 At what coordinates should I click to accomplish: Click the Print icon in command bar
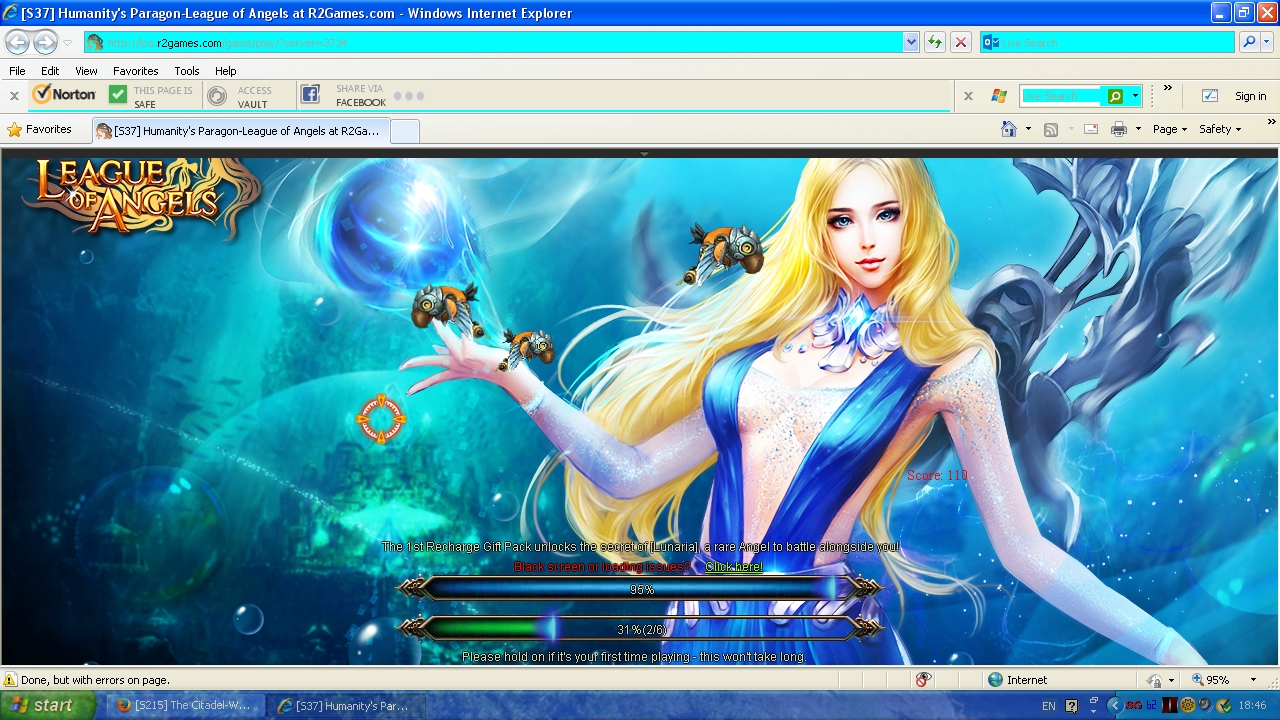[1119, 129]
